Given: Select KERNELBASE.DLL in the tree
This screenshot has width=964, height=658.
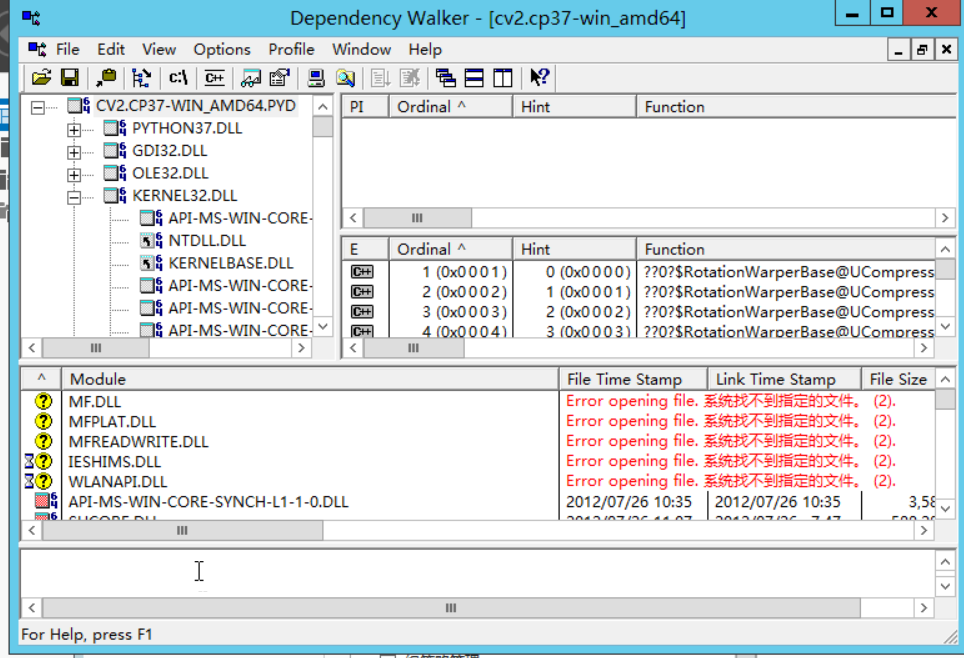Looking at the screenshot, I should point(231,263).
